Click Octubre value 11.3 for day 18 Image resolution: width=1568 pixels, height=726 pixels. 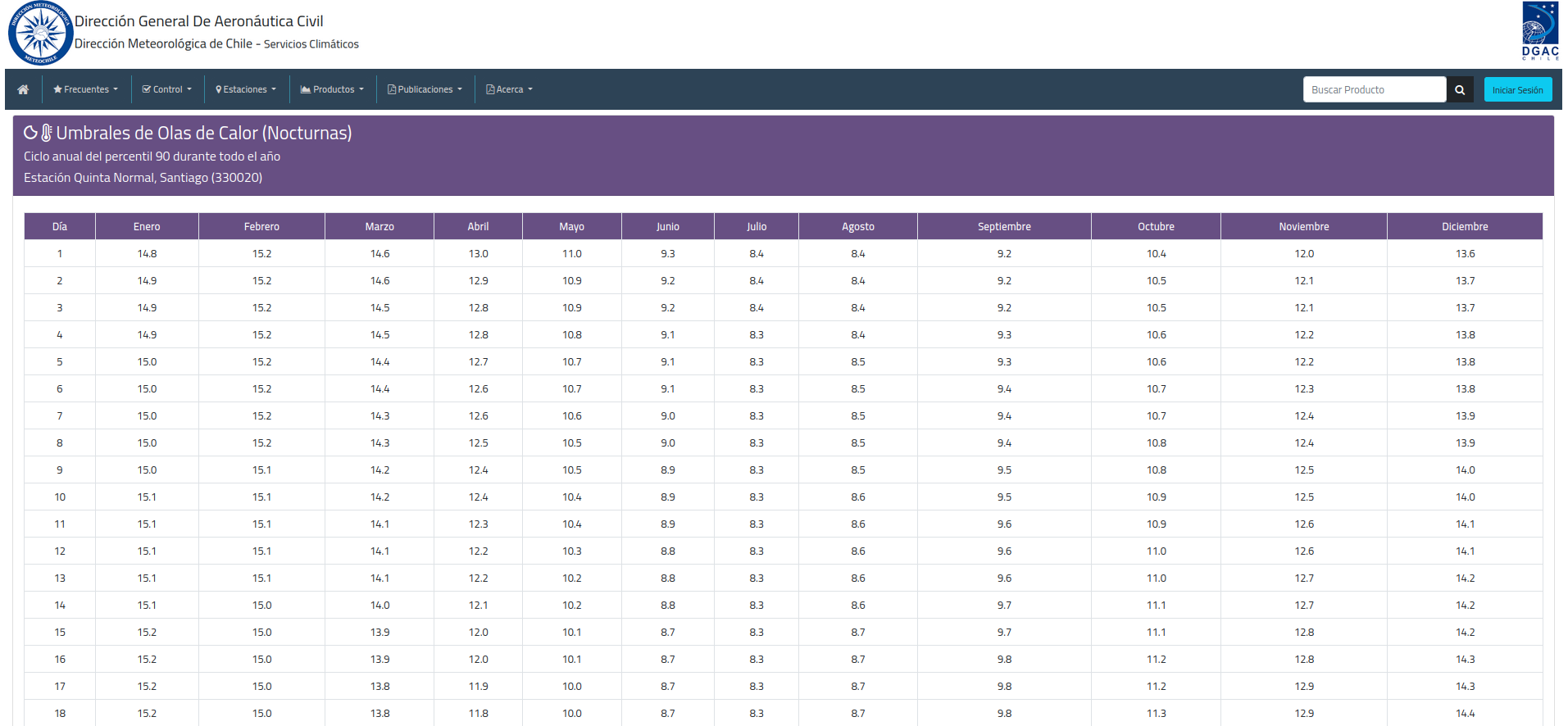pyautogui.click(x=1157, y=714)
